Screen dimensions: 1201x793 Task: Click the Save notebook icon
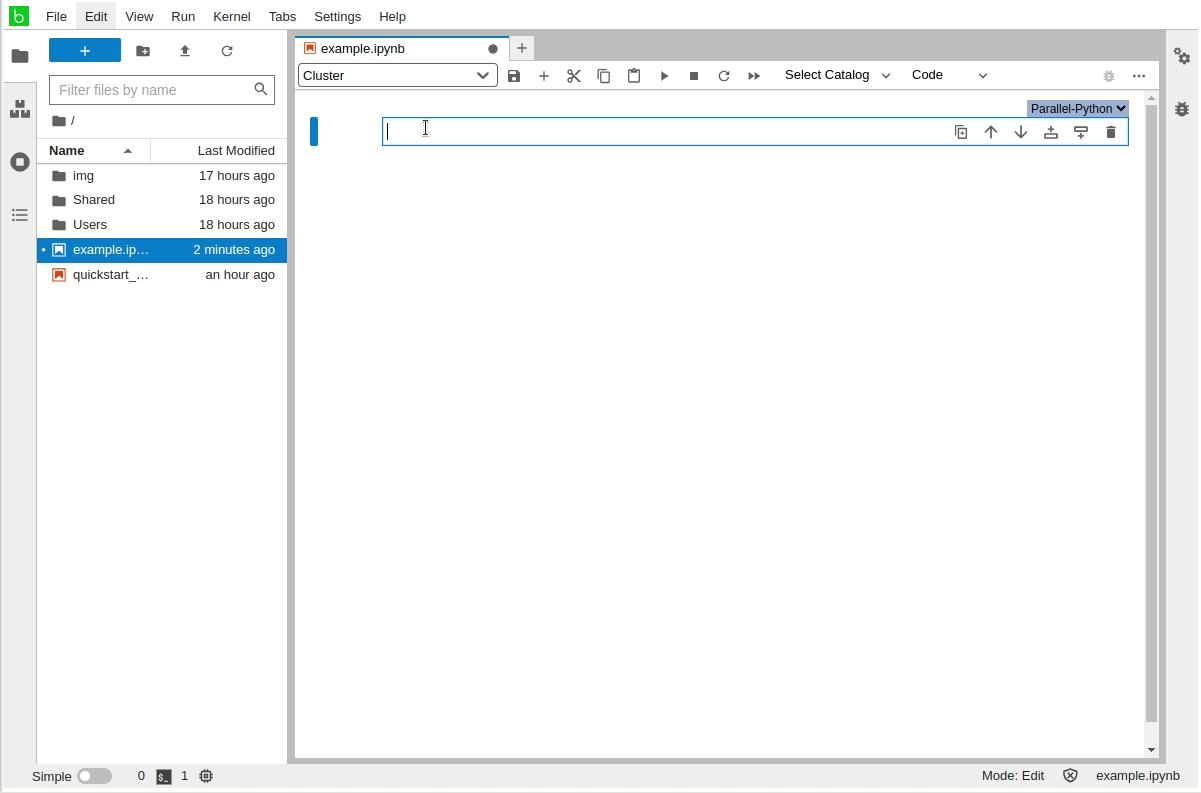point(514,76)
